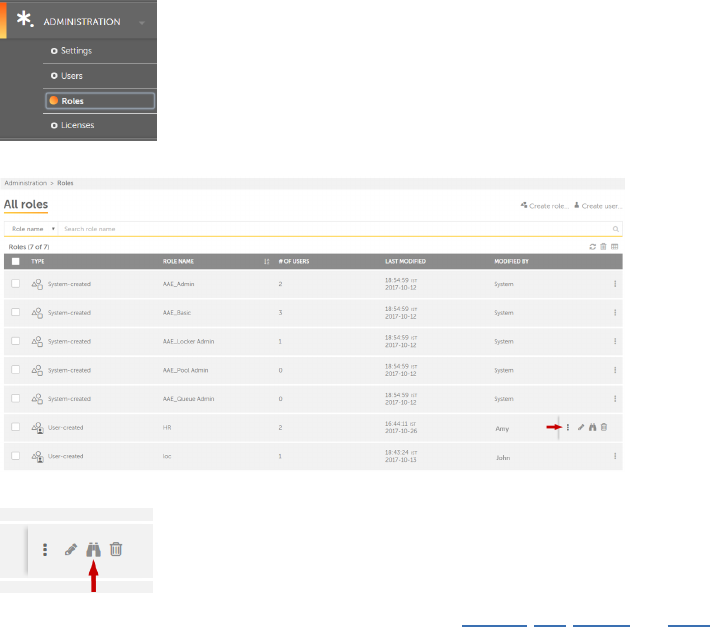Screen dimensions: 710x627
Task: Click the role type icon for AAE_Pool Admin
Action: click(37, 370)
